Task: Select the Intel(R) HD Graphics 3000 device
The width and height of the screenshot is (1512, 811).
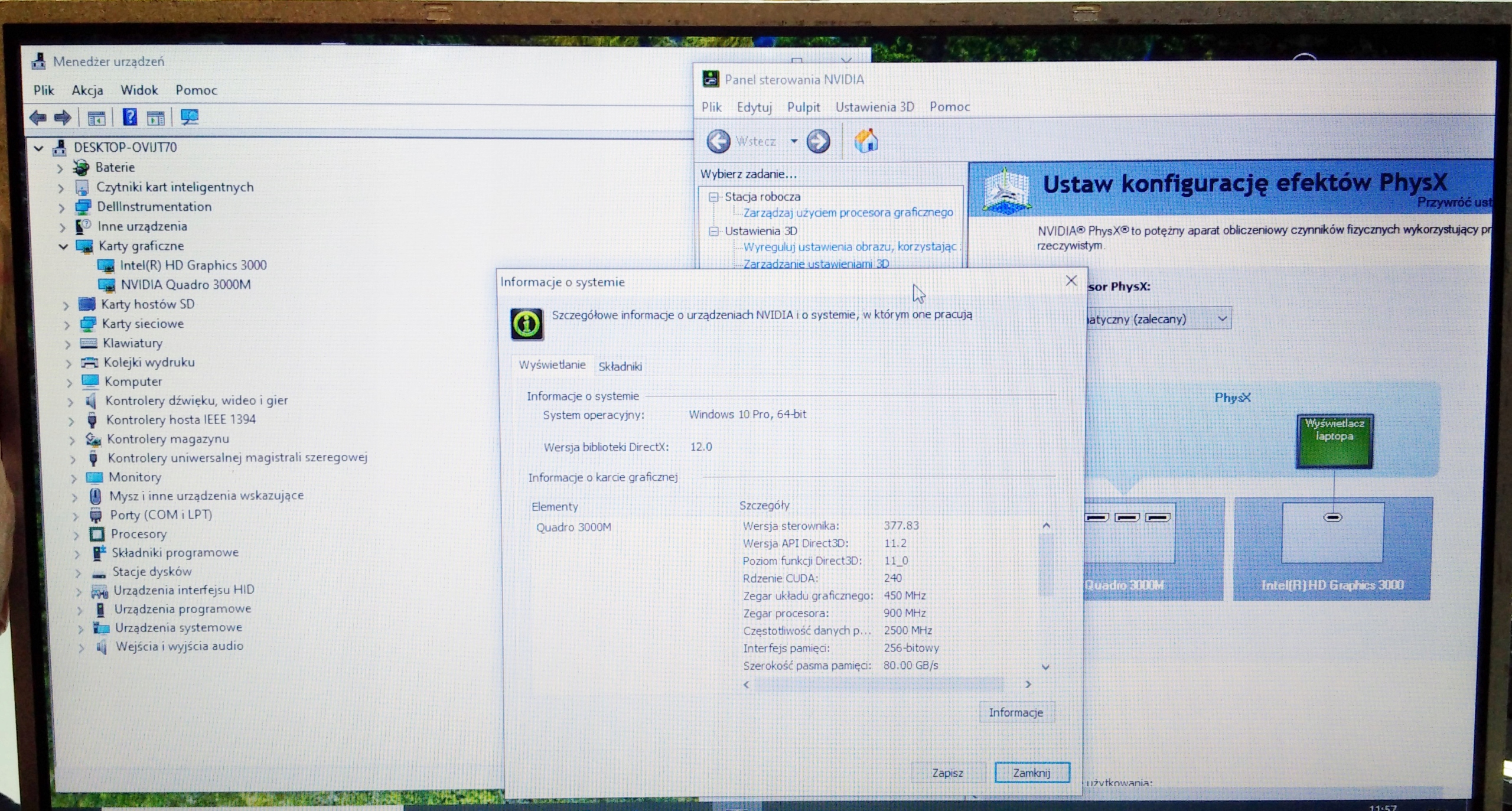Action: coord(193,265)
